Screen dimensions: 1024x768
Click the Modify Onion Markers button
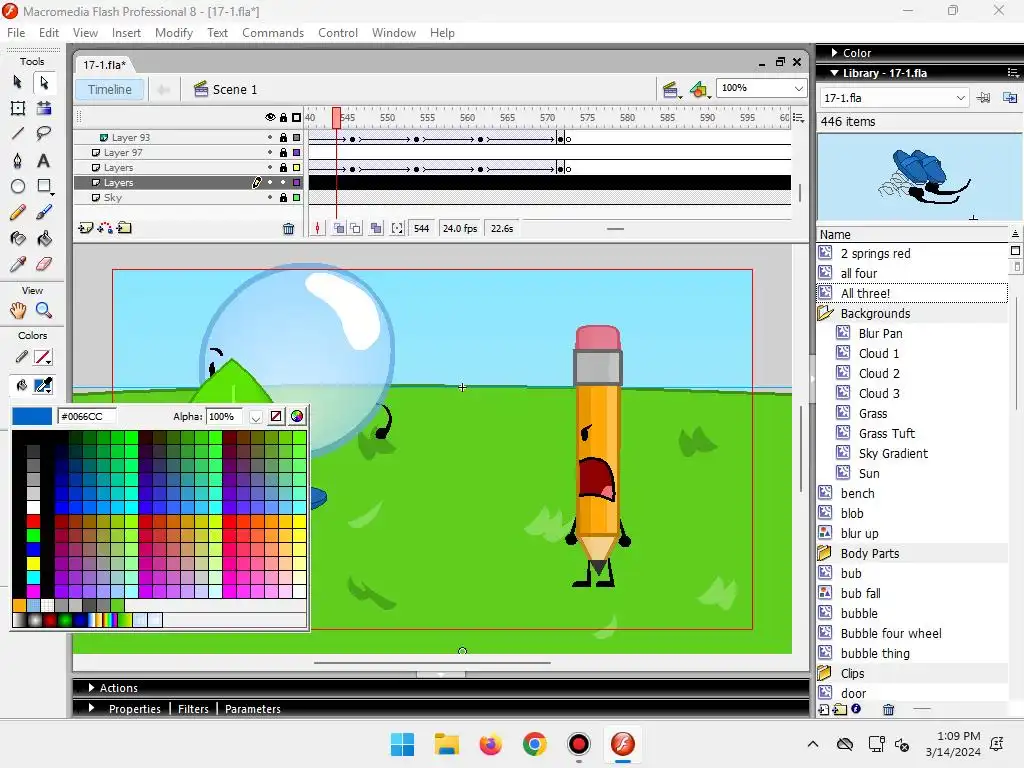pos(397,229)
